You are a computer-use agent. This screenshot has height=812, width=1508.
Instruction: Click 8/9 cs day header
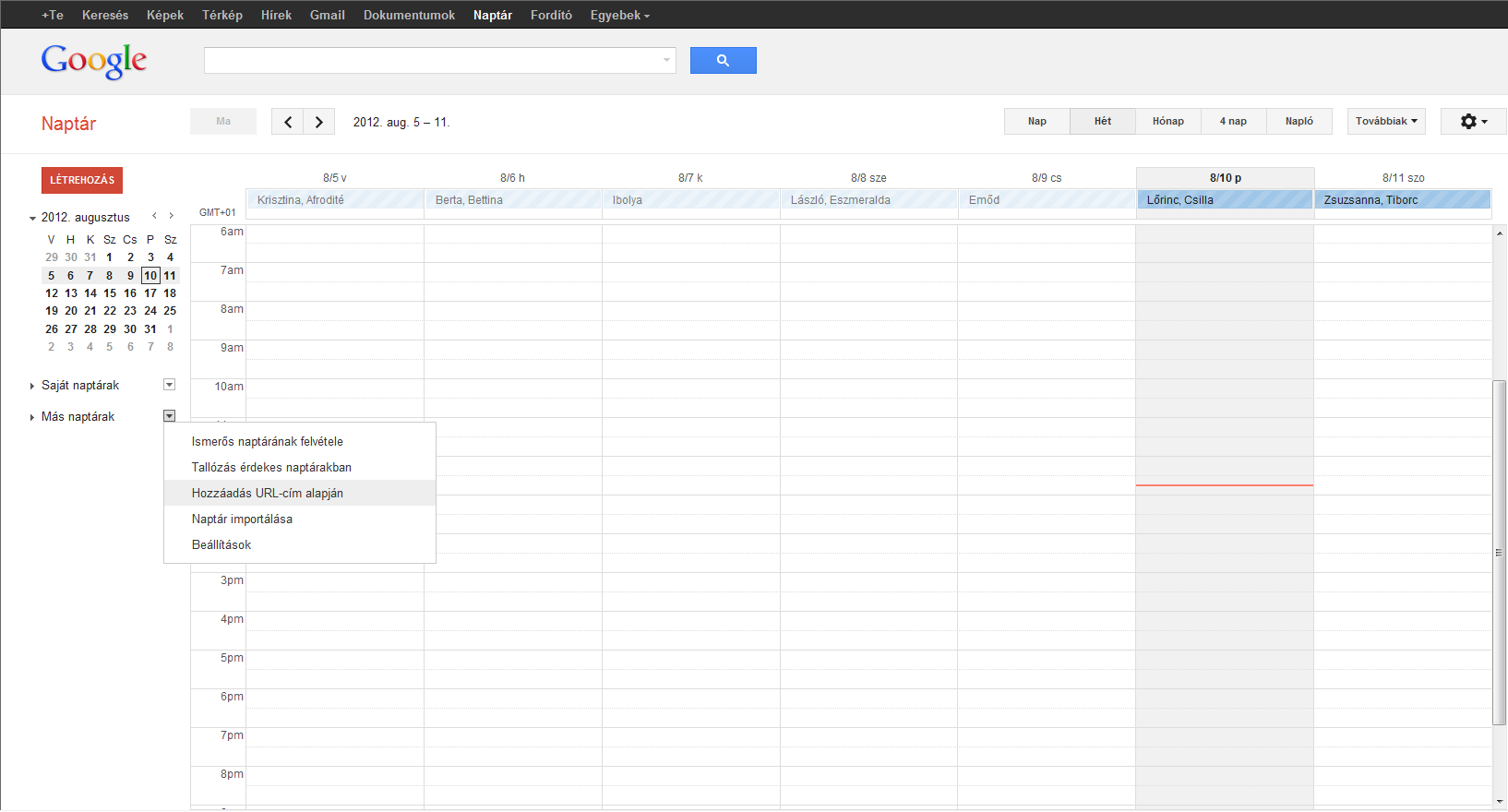(x=1047, y=178)
